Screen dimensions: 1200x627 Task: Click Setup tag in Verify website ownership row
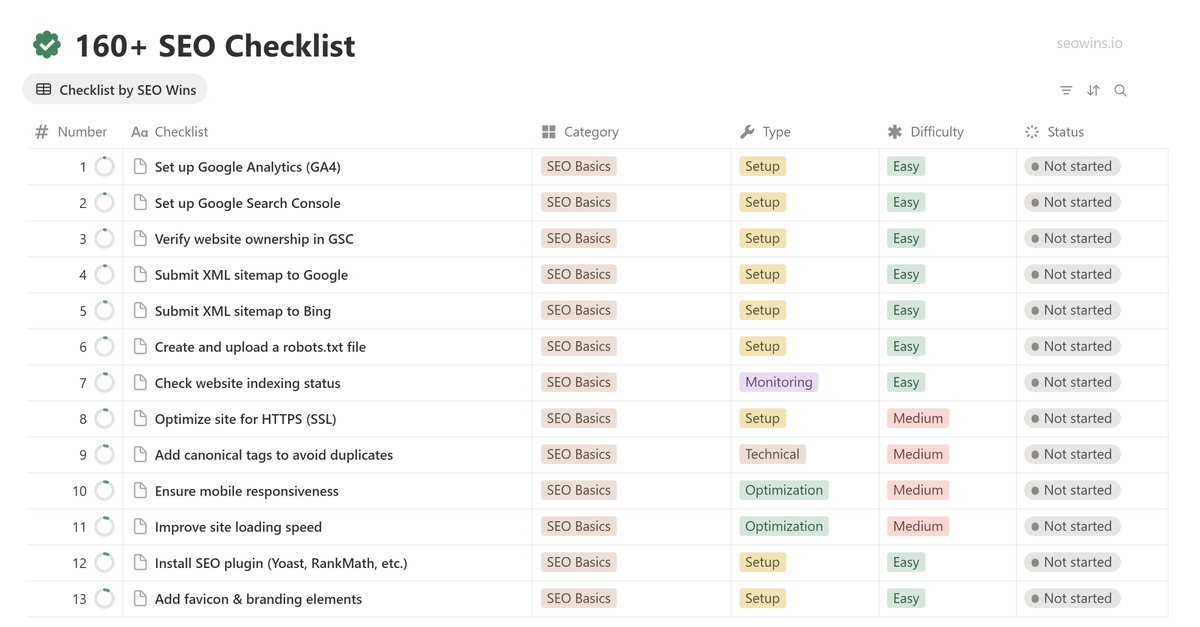click(762, 238)
